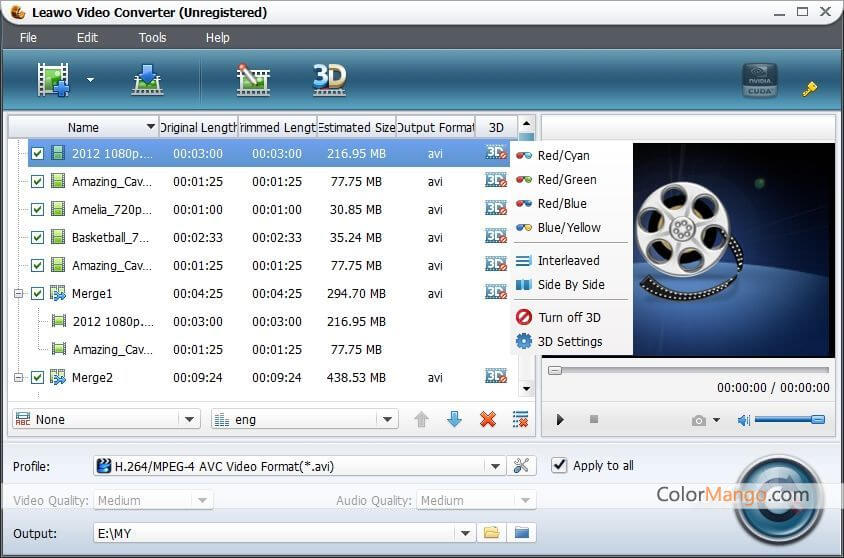The height and width of the screenshot is (558, 844).
Task: Choose Red/Blue 3D mode
Action: click(571, 203)
